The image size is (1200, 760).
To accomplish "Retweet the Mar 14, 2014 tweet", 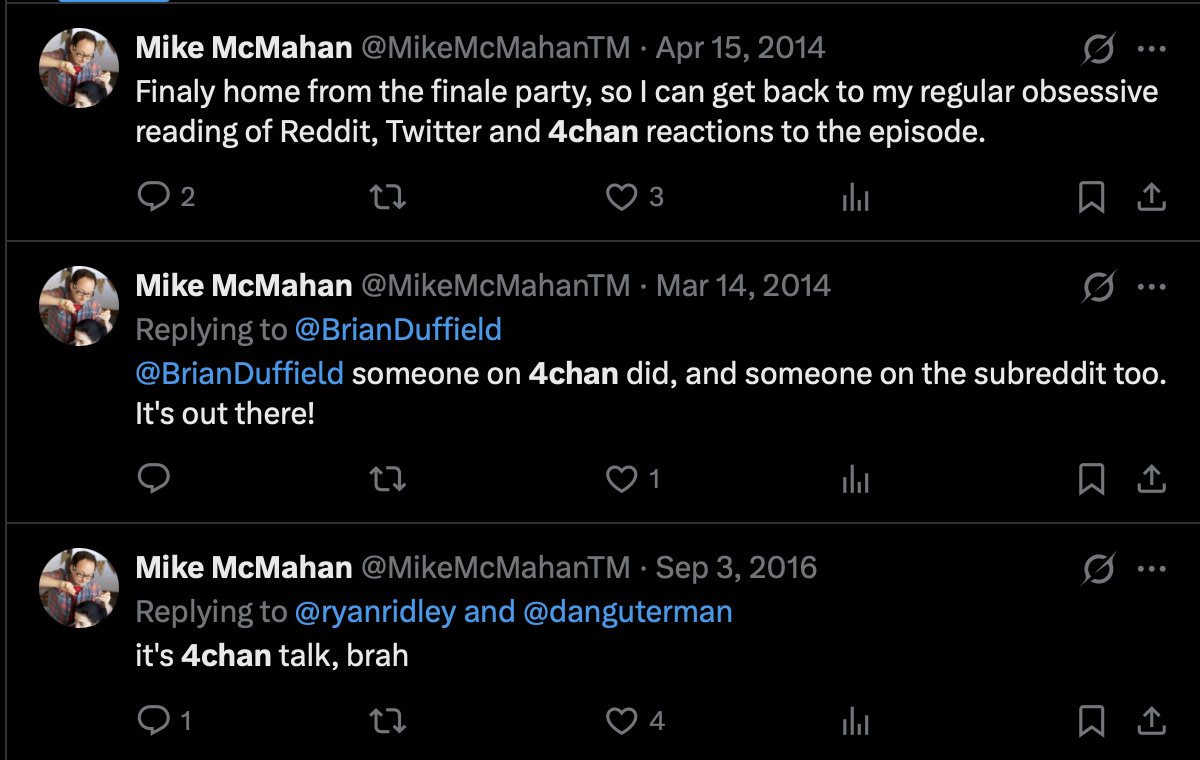I will pos(388,480).
